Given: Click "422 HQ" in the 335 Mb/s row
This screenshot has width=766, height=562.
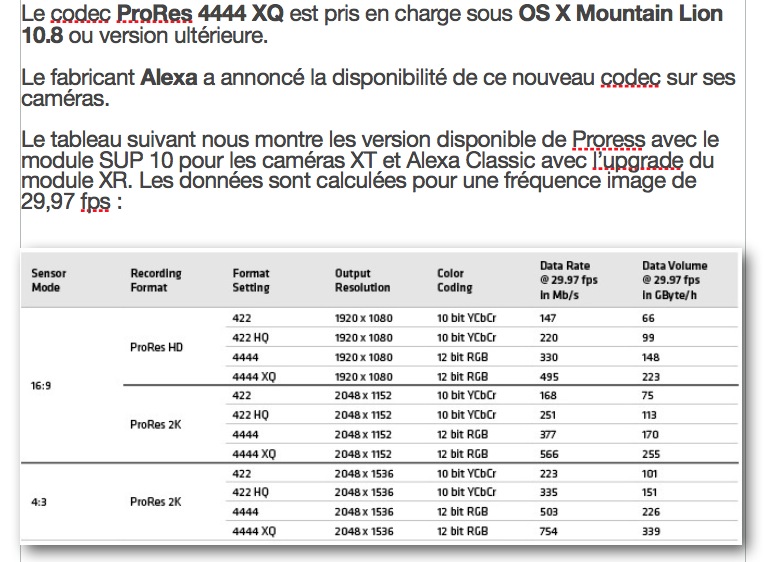Looking at the screenshot, I should point(251,492).
